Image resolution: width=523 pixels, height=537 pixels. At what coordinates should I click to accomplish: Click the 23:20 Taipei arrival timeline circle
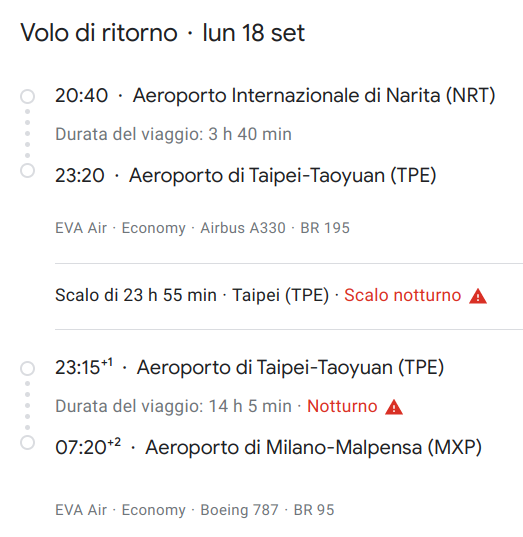(x=27, y=171)
